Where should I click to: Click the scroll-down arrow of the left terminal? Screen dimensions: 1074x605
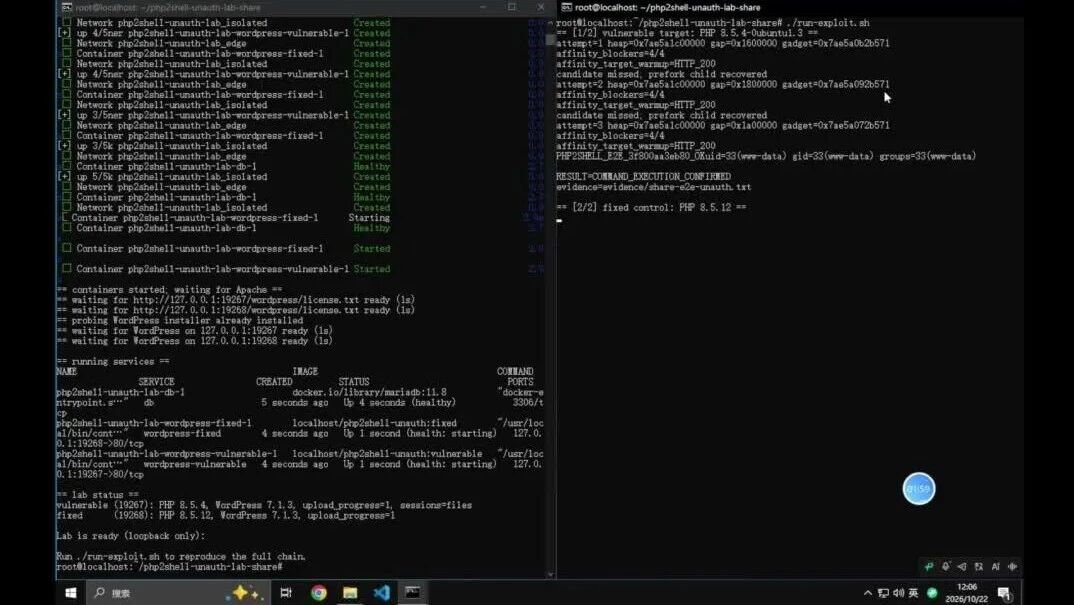tap(550, 574)
